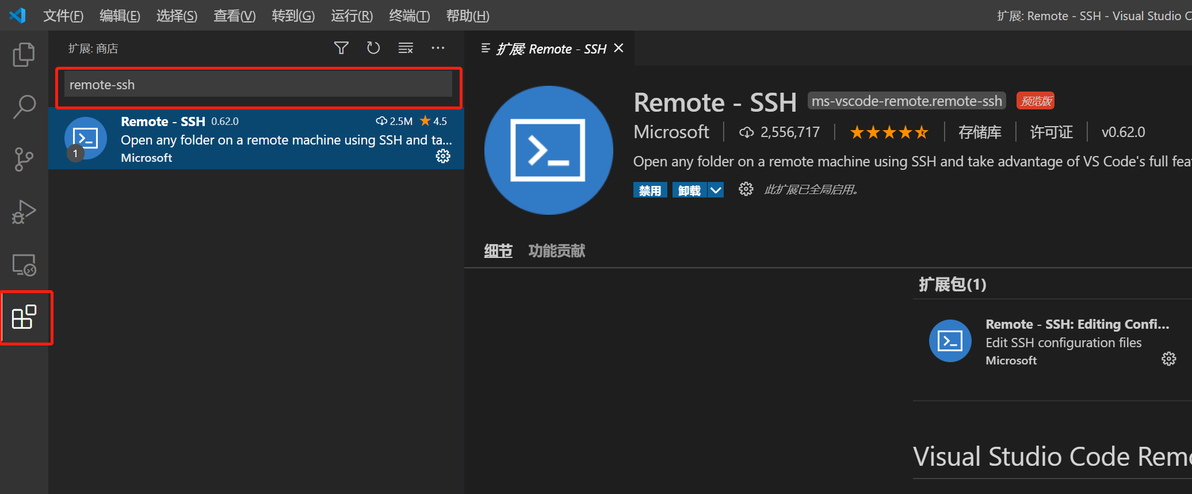Image resolution: width=1192 pixels, height=494 pixels.
Task: Click the large Remote - SSH extension logo
Action: coord(548,150)
